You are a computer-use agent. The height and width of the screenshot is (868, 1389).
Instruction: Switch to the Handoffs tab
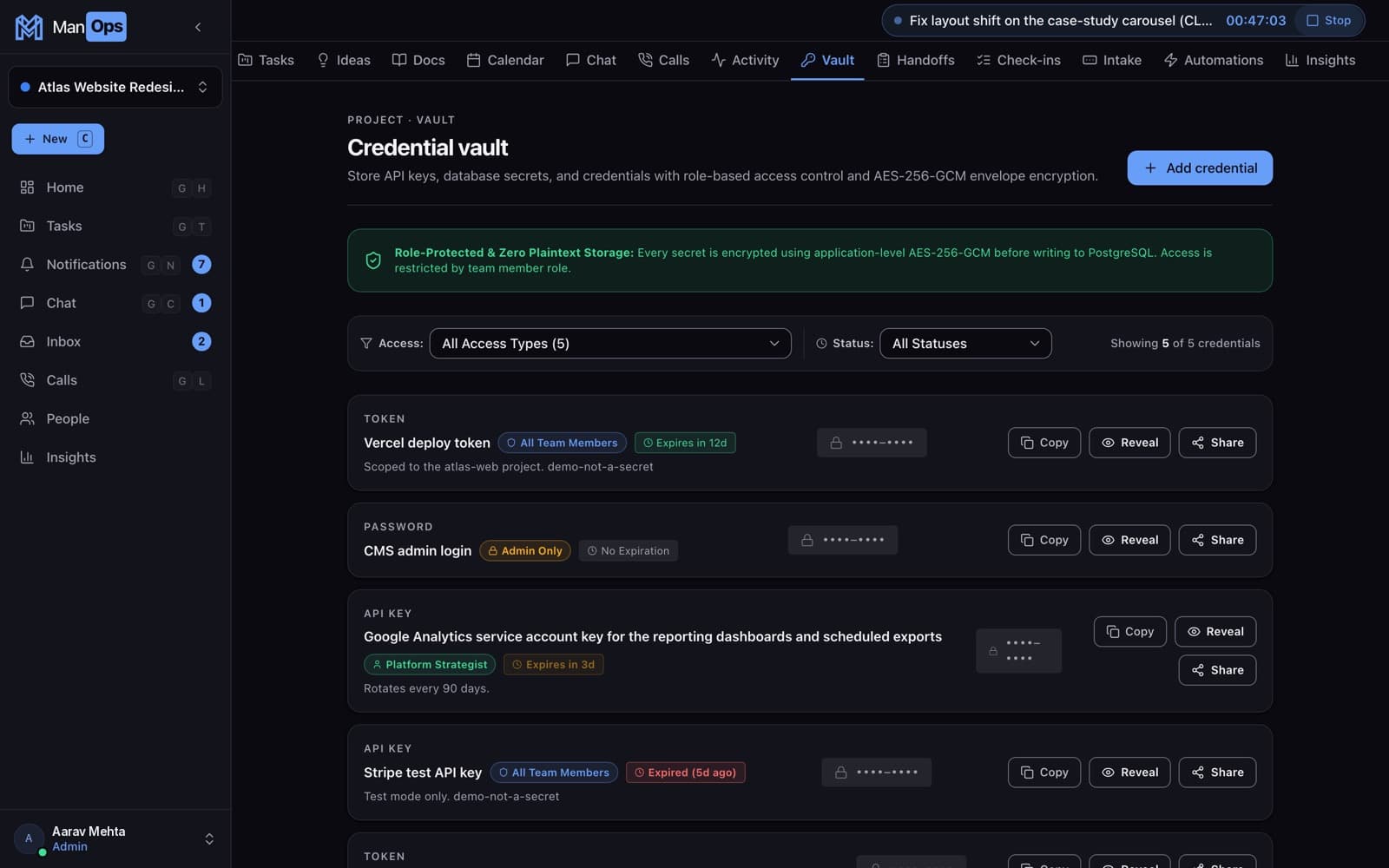915,60
